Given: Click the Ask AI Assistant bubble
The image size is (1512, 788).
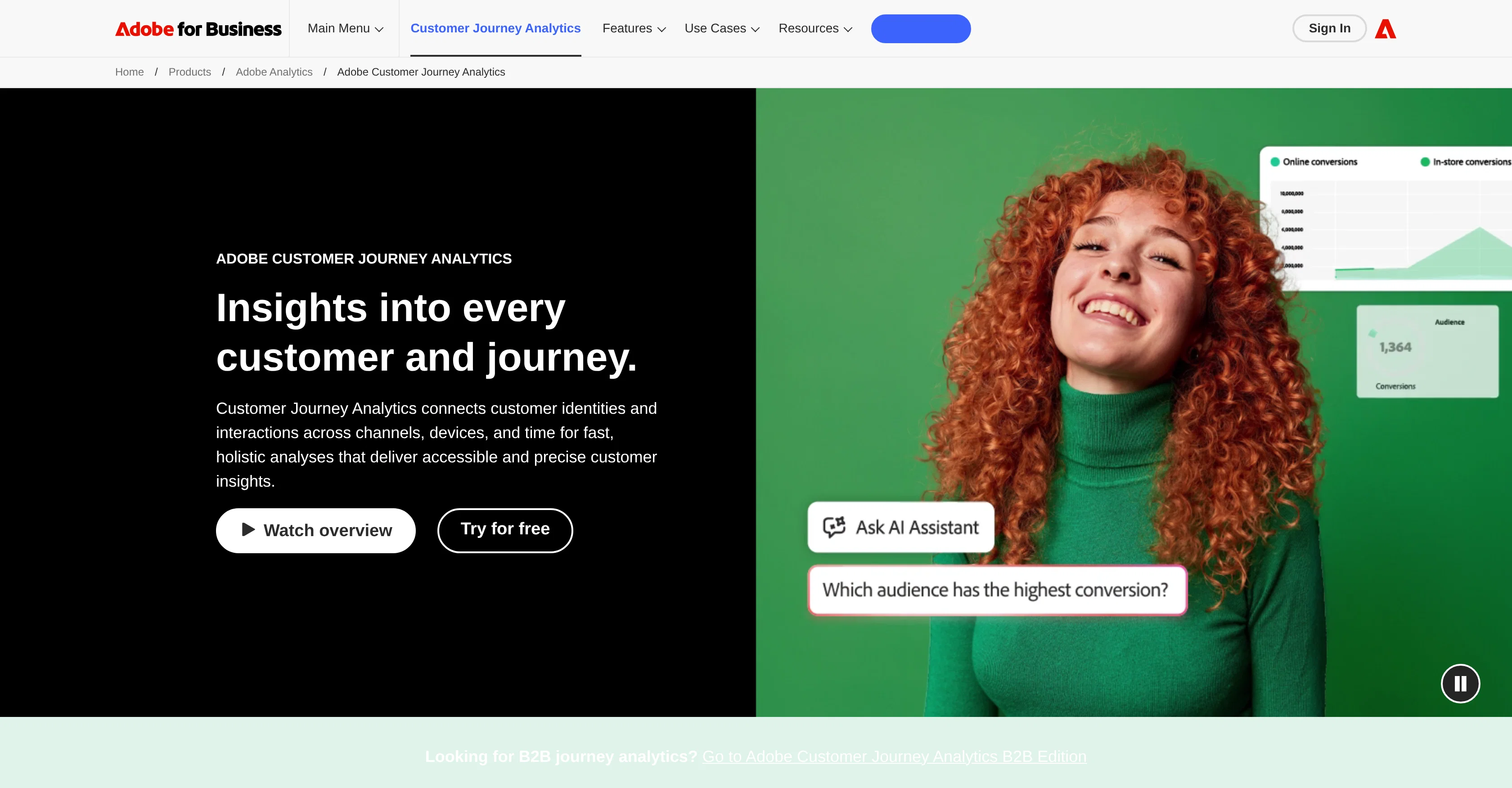Looking at the screenshot, I should click(901, 527).
